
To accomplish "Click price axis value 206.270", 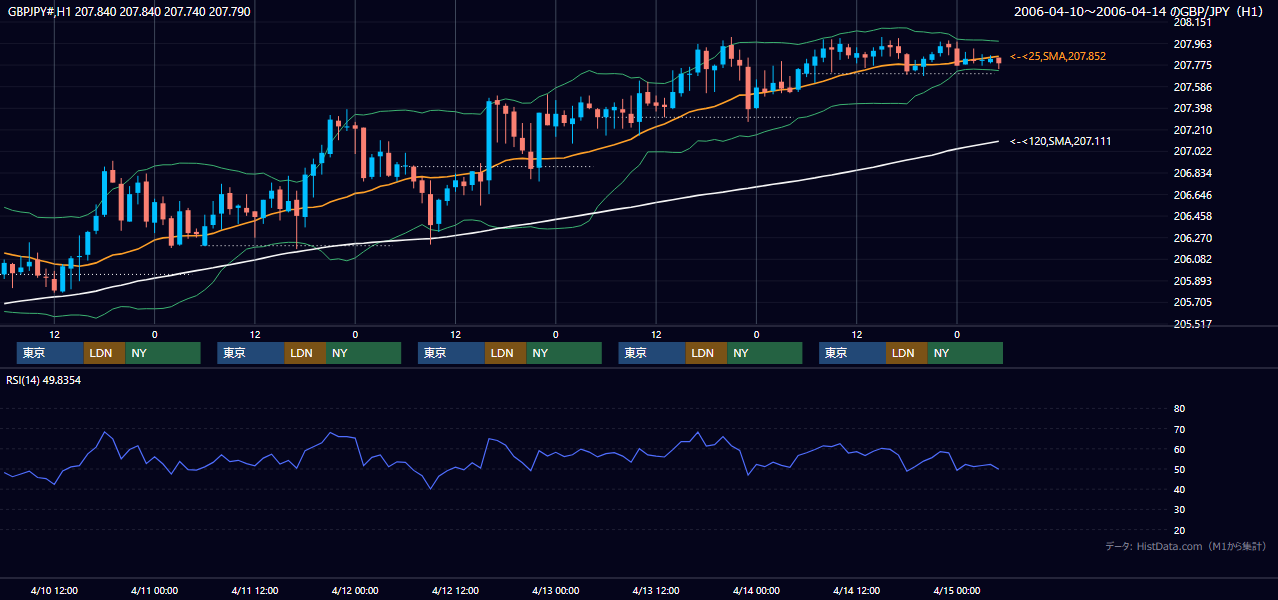I will 1192,238.
